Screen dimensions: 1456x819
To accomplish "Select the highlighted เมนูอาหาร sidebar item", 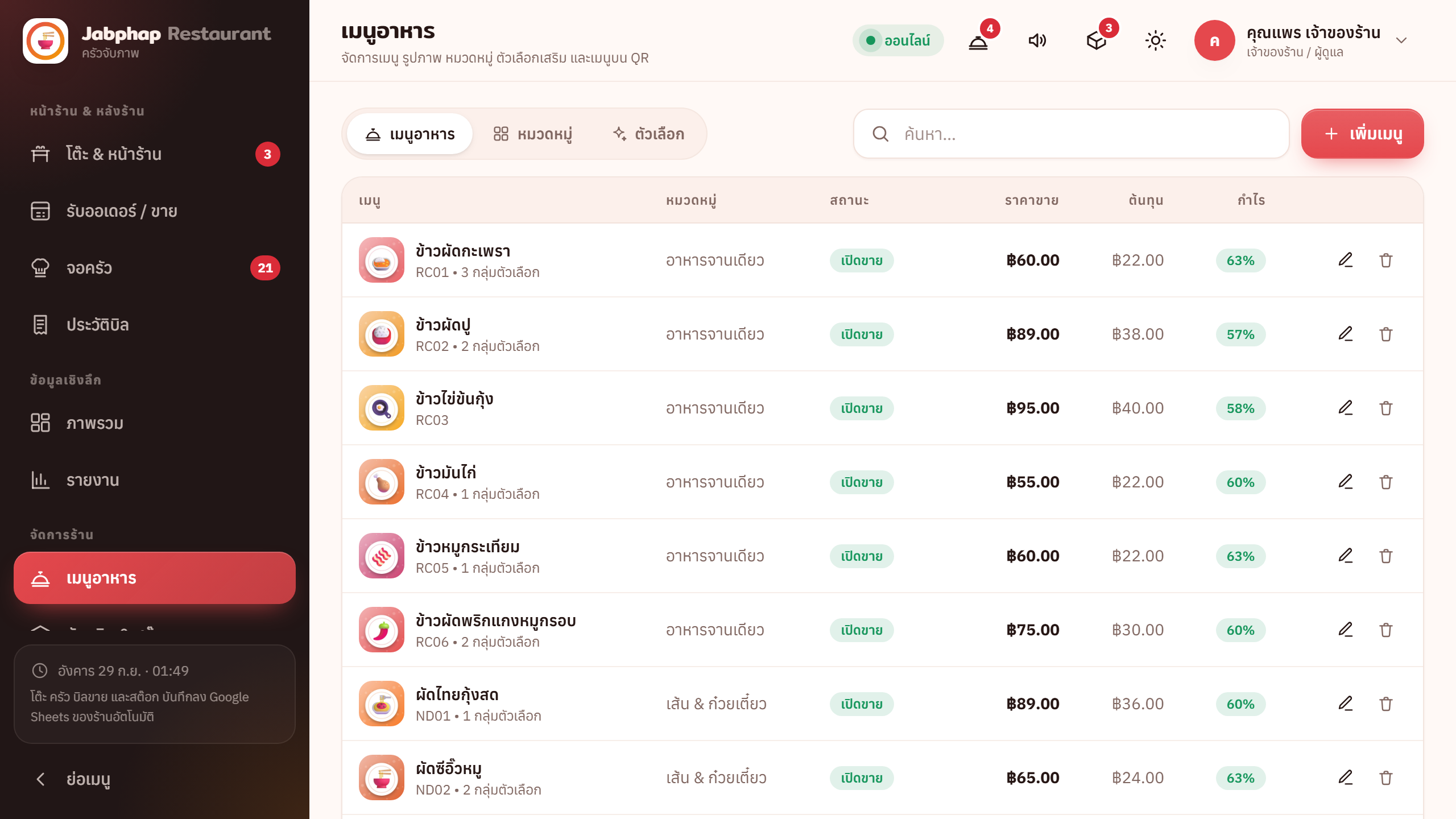I will tap(155, 578).
